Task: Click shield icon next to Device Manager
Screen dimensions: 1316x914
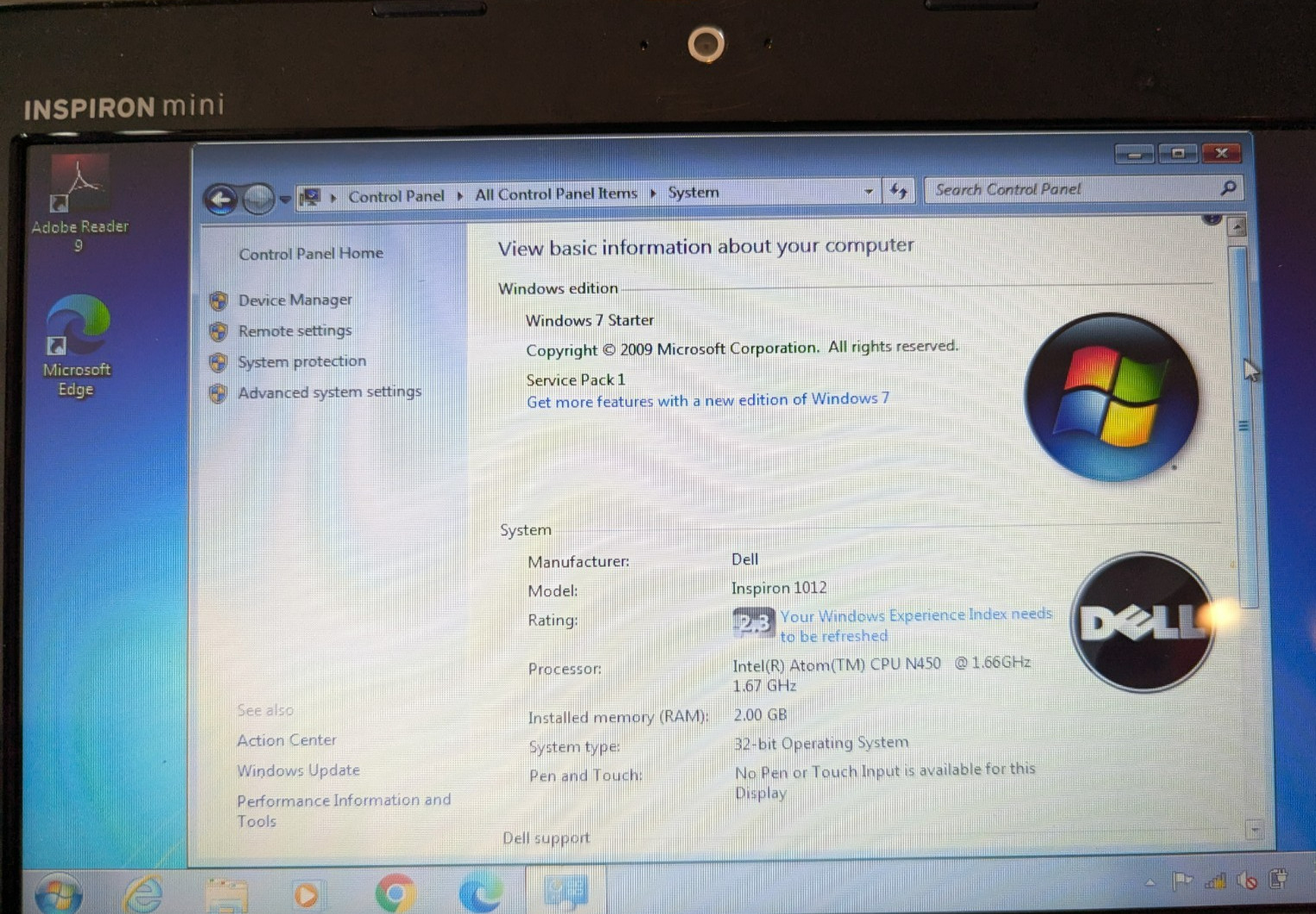Action: point(218,301)
